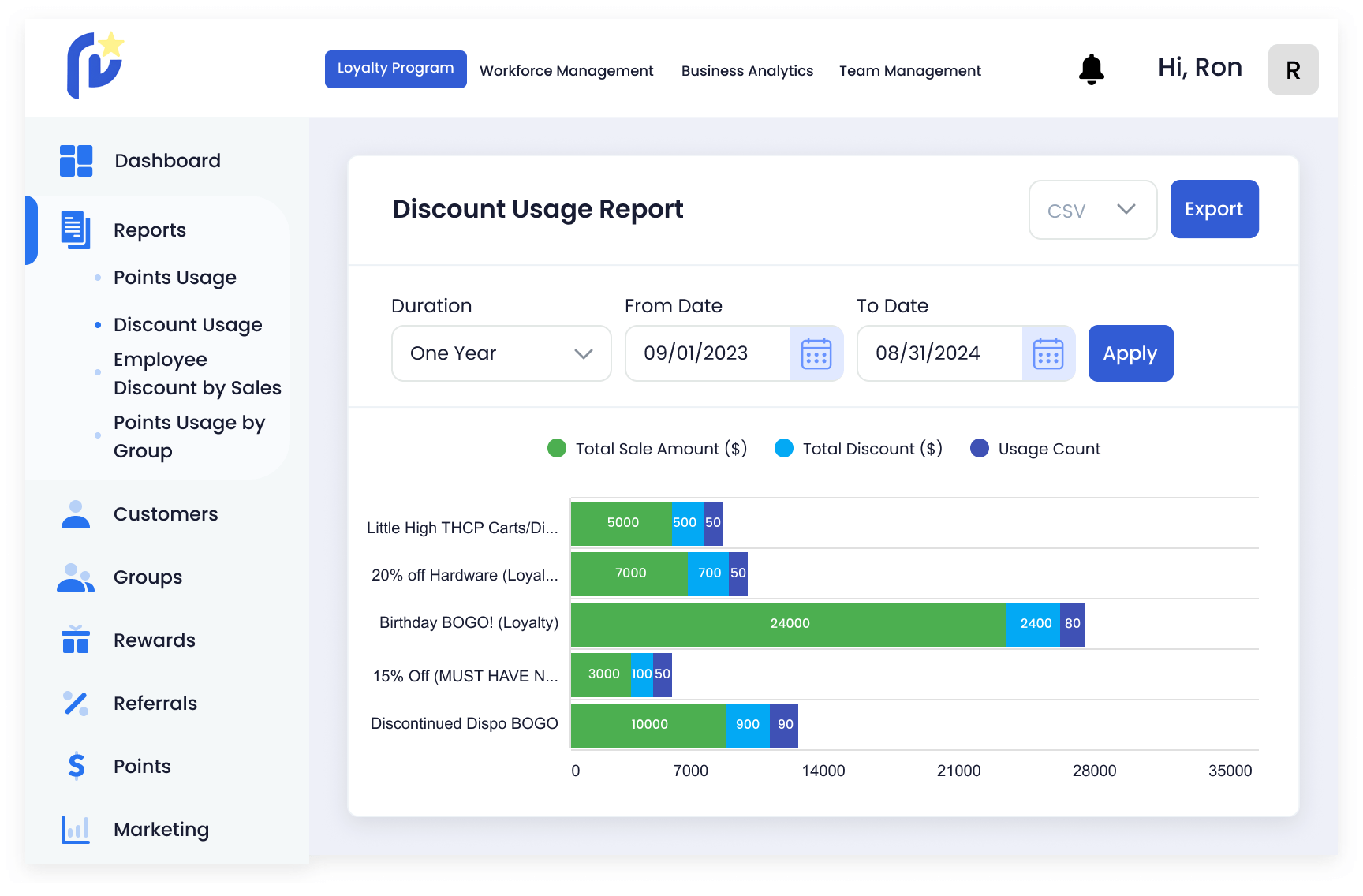1363x896 pixels.
Task: Open Dashboard in sidebar
Action: pos(167,161)
